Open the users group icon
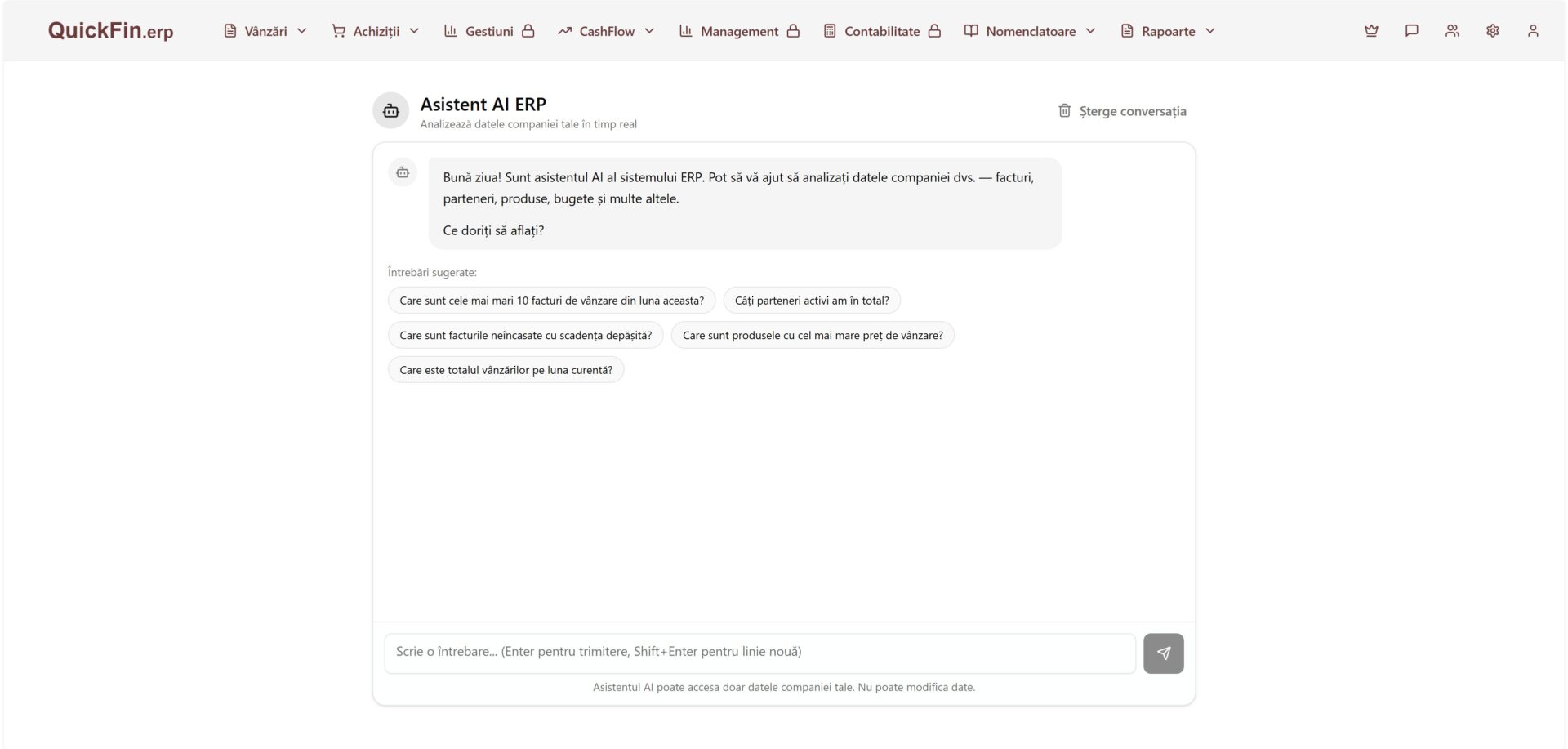Viewport: 1568px width, 749px height. pyautogui.click(x=1452, y=31)
